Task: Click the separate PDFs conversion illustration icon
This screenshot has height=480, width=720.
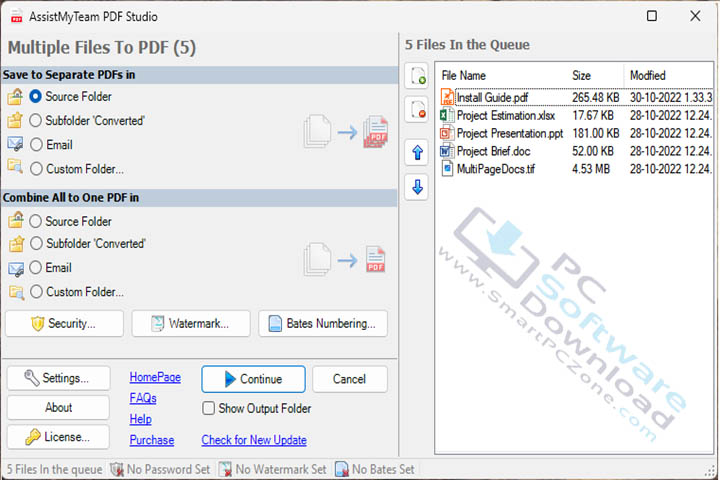Action: tap(346, 132)
